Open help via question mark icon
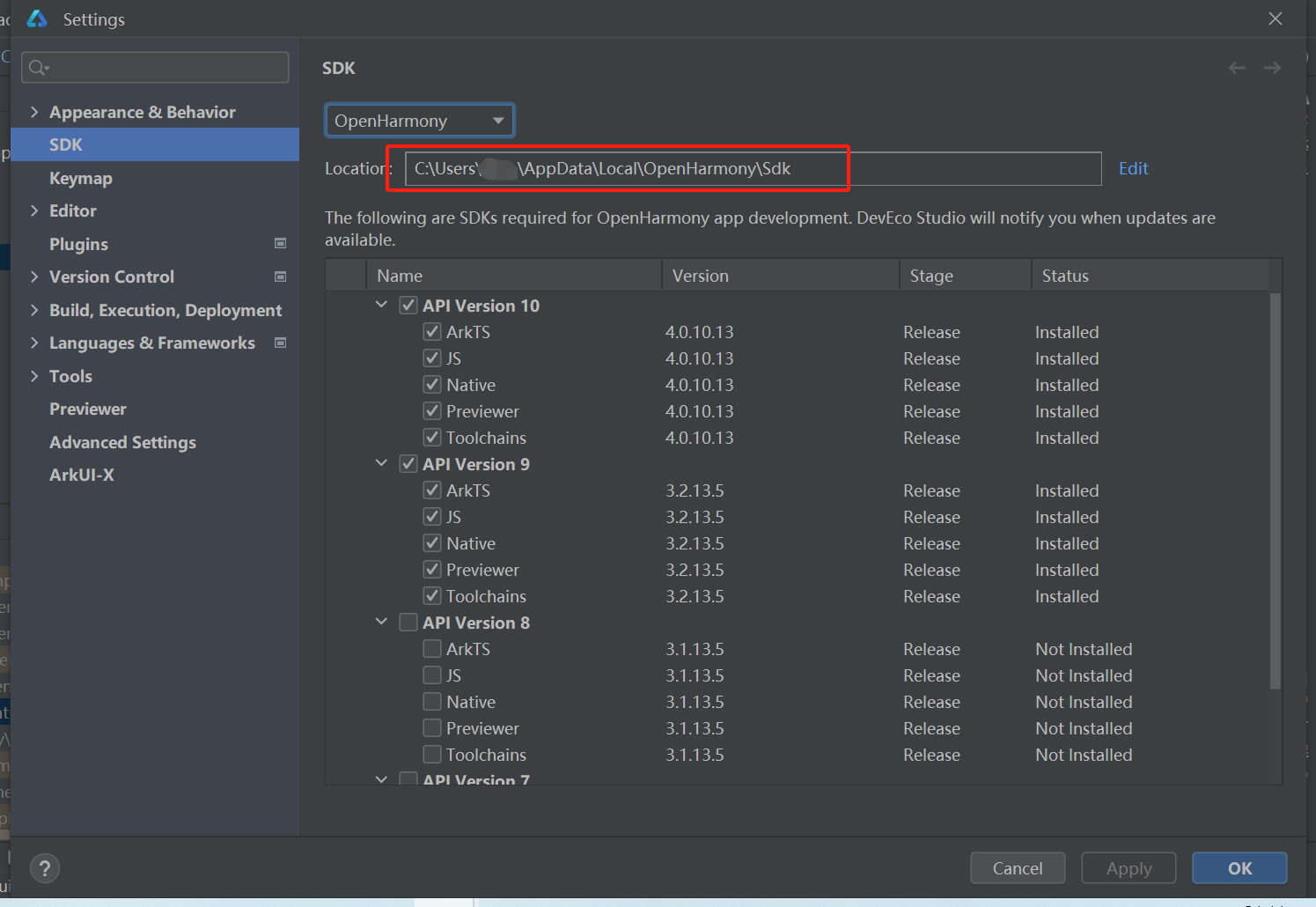1316x907 pixels. coord(45,868)
